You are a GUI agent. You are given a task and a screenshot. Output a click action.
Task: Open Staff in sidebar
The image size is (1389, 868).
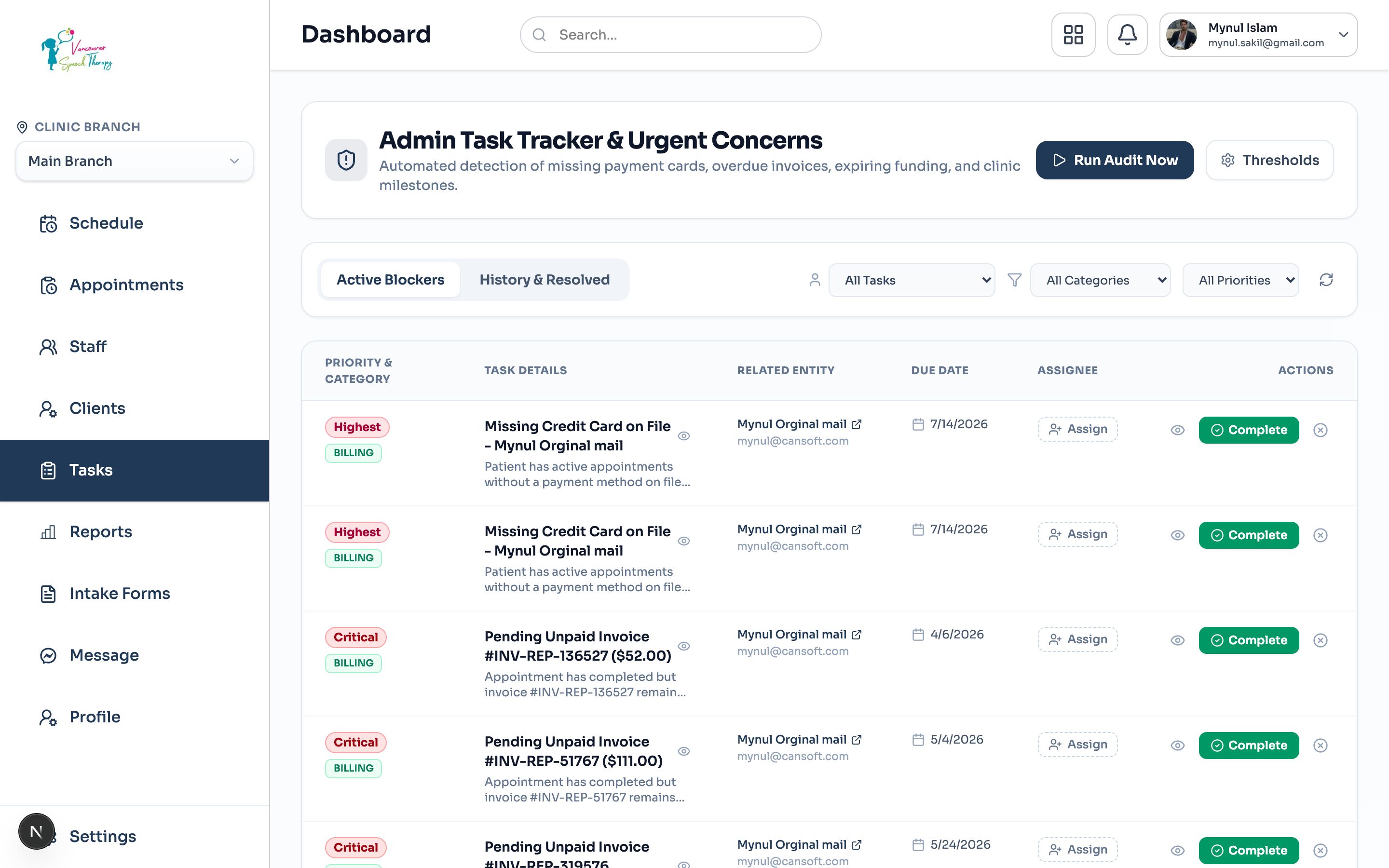click(x=134, y=347)
